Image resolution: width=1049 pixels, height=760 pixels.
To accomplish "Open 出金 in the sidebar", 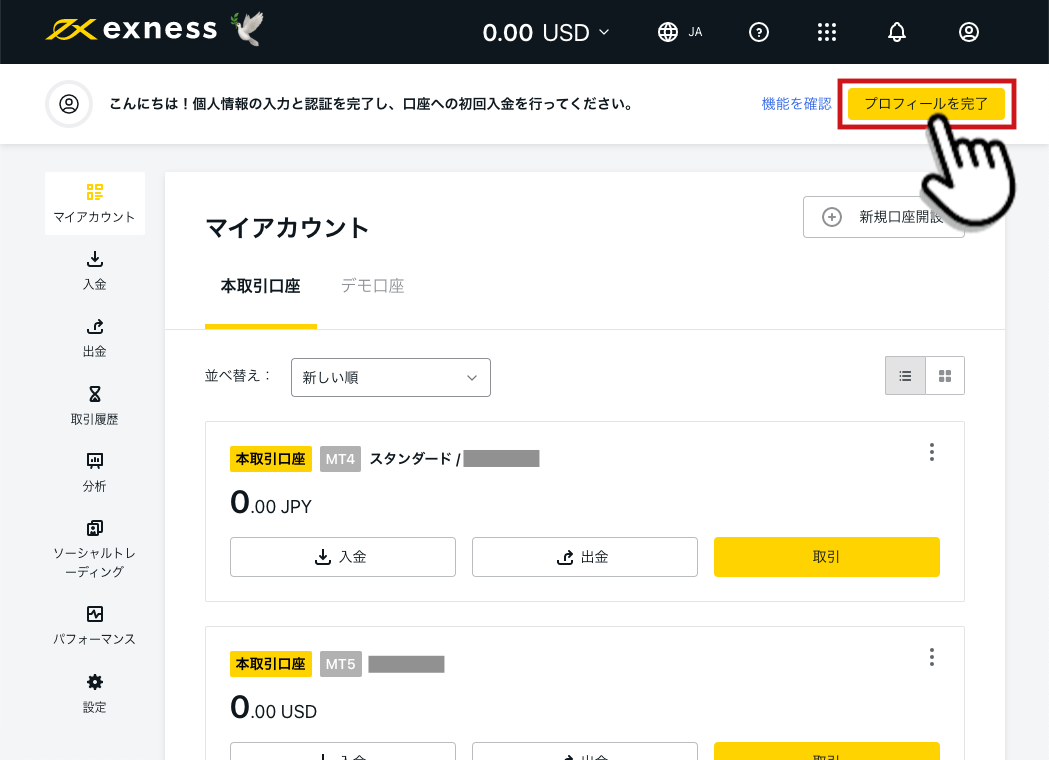I will coord(95,339).
